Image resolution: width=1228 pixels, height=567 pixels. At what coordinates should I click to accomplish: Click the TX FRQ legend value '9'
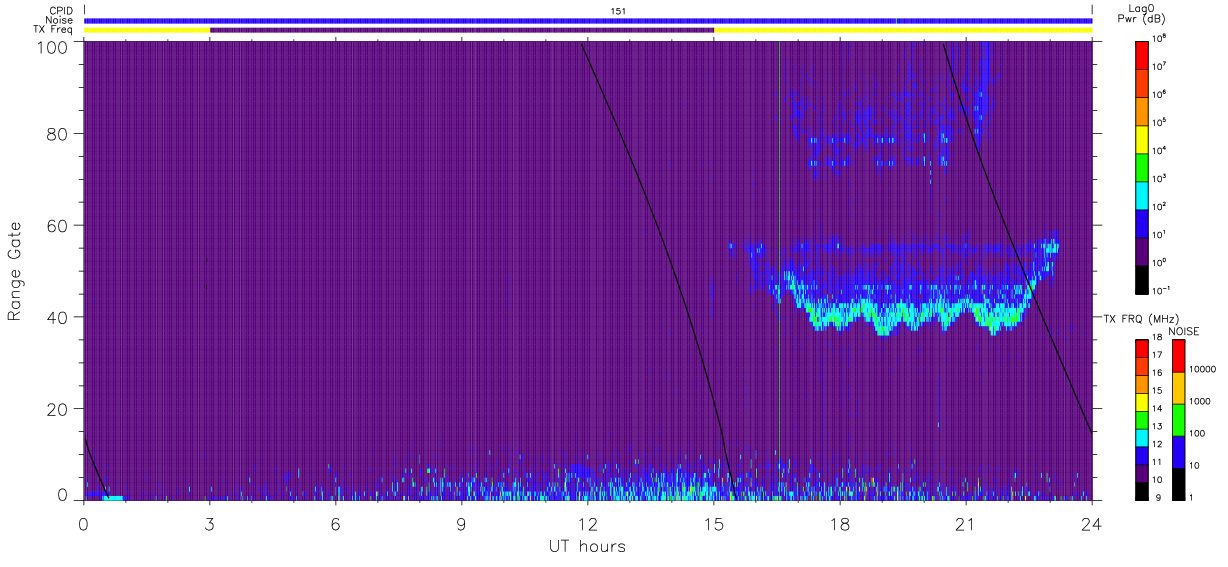[1158, 497]
